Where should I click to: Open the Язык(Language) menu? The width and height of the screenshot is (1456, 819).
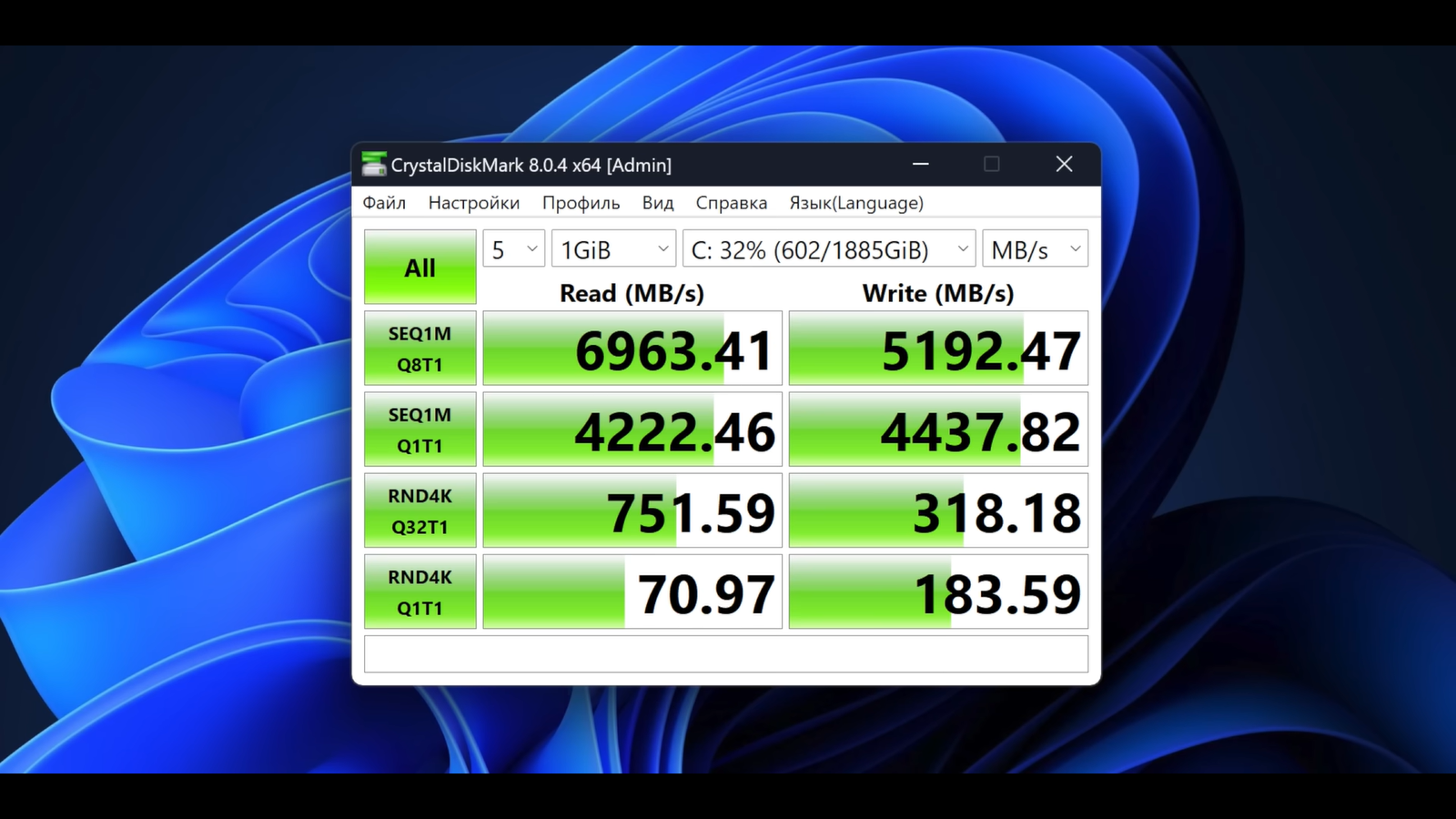point(855,203)
